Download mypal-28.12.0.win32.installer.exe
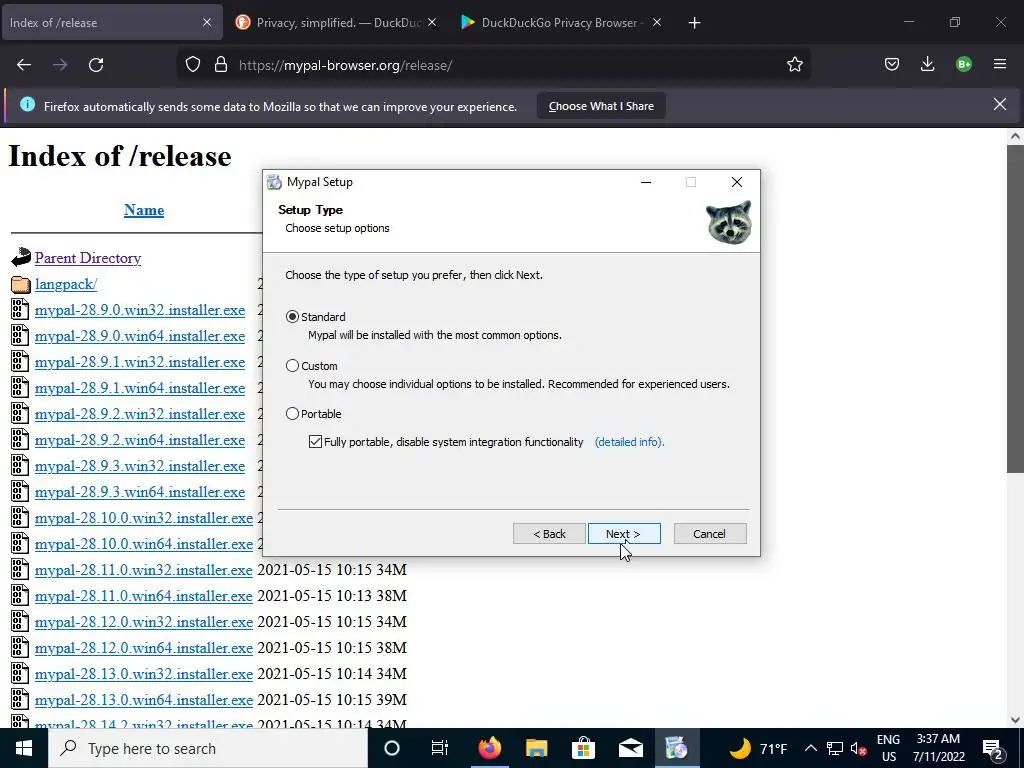 (x=144, y=622)
